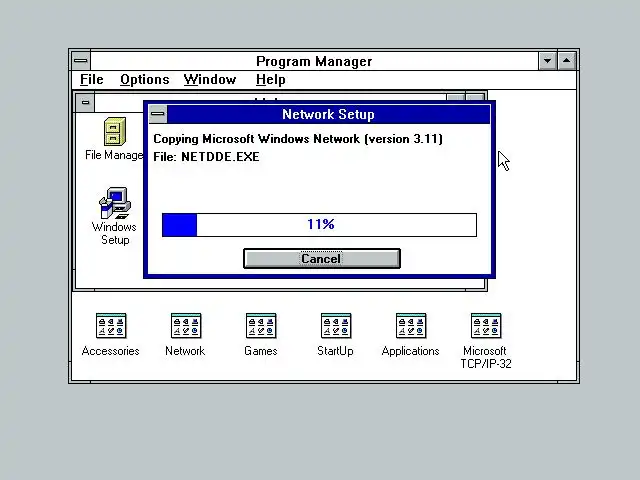Click the 11% progress bar

click(x=319, y=224)
